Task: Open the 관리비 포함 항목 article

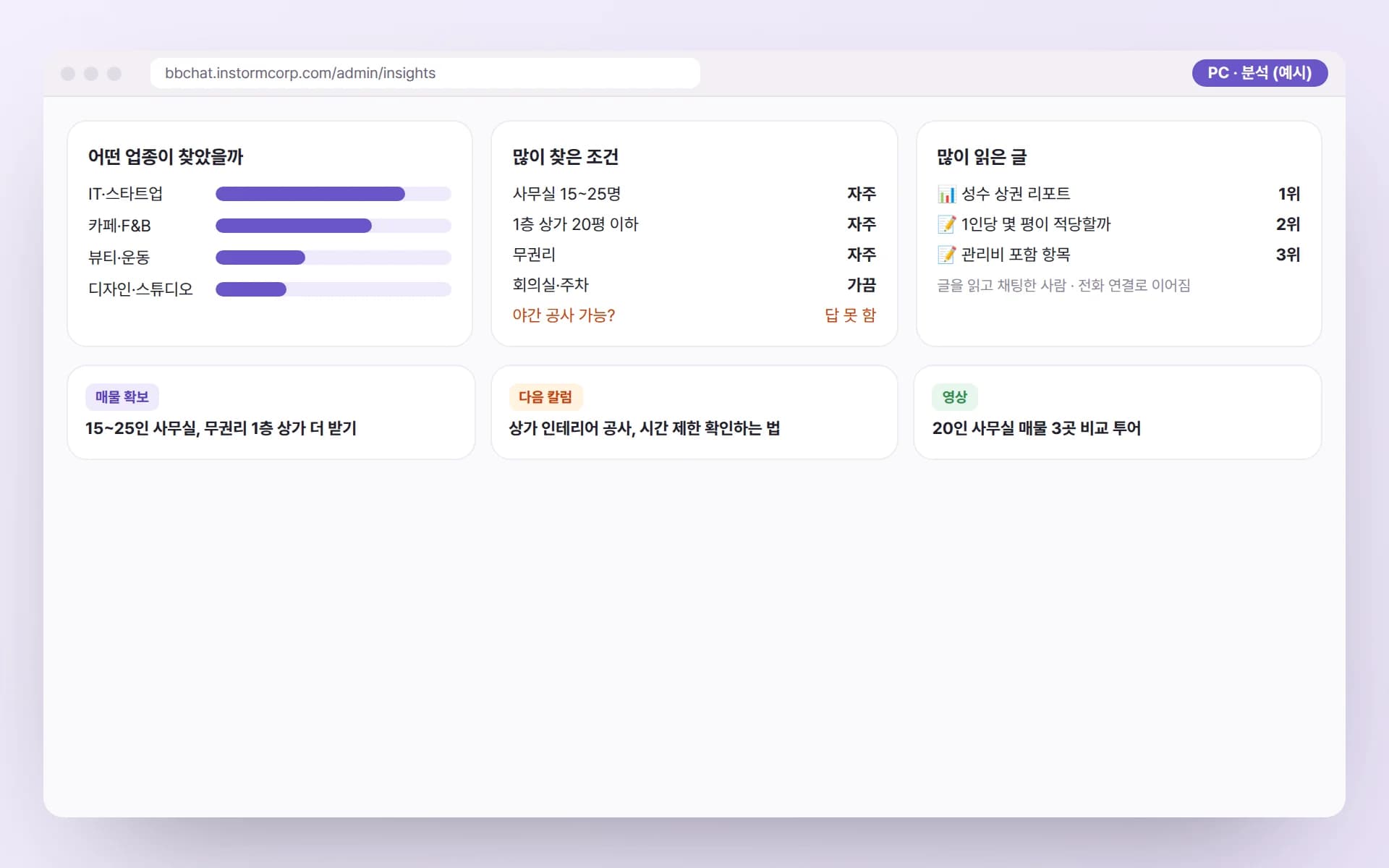Action: [x=1016, y=255]
